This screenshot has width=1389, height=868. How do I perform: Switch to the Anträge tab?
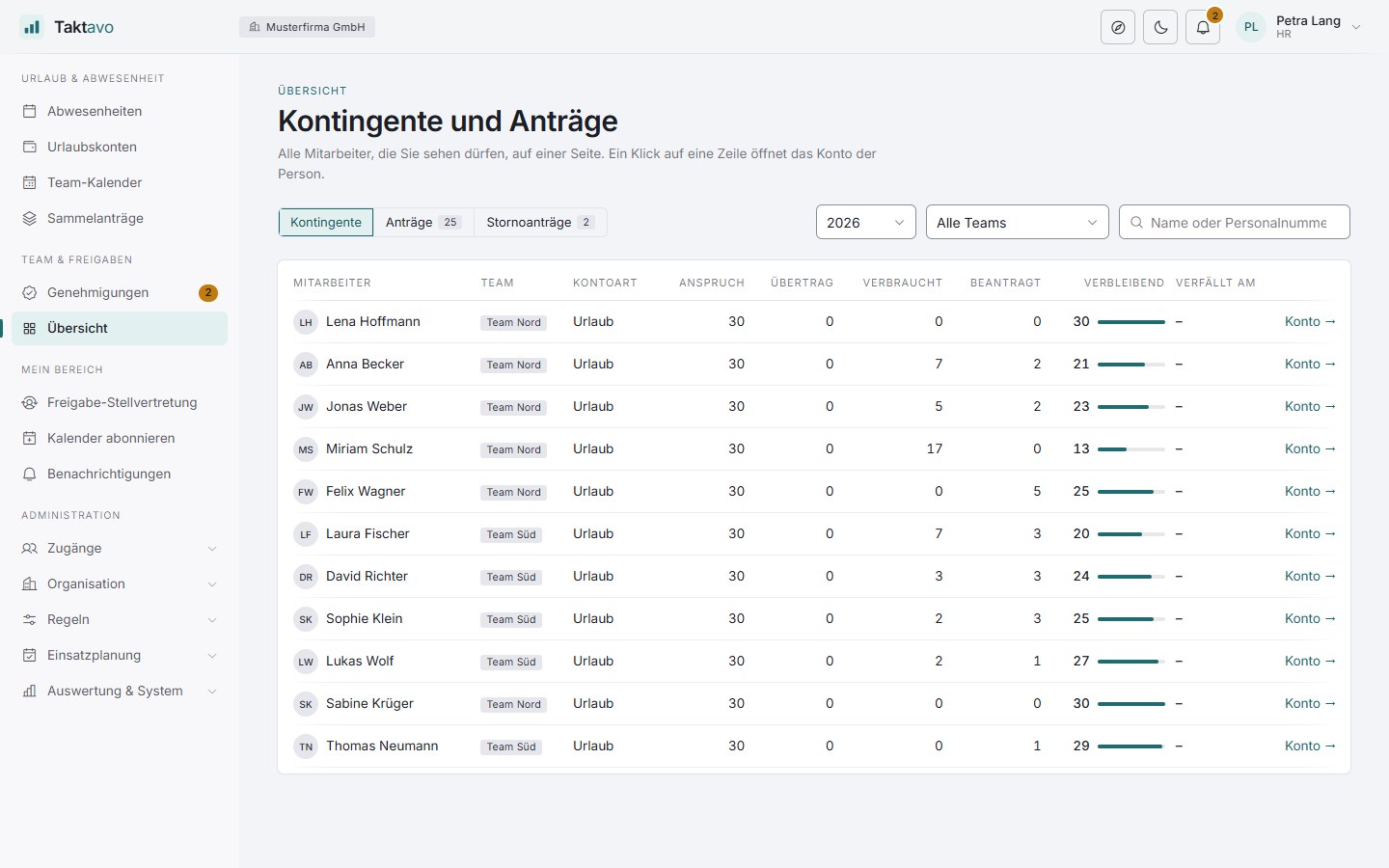coord(423,222)
